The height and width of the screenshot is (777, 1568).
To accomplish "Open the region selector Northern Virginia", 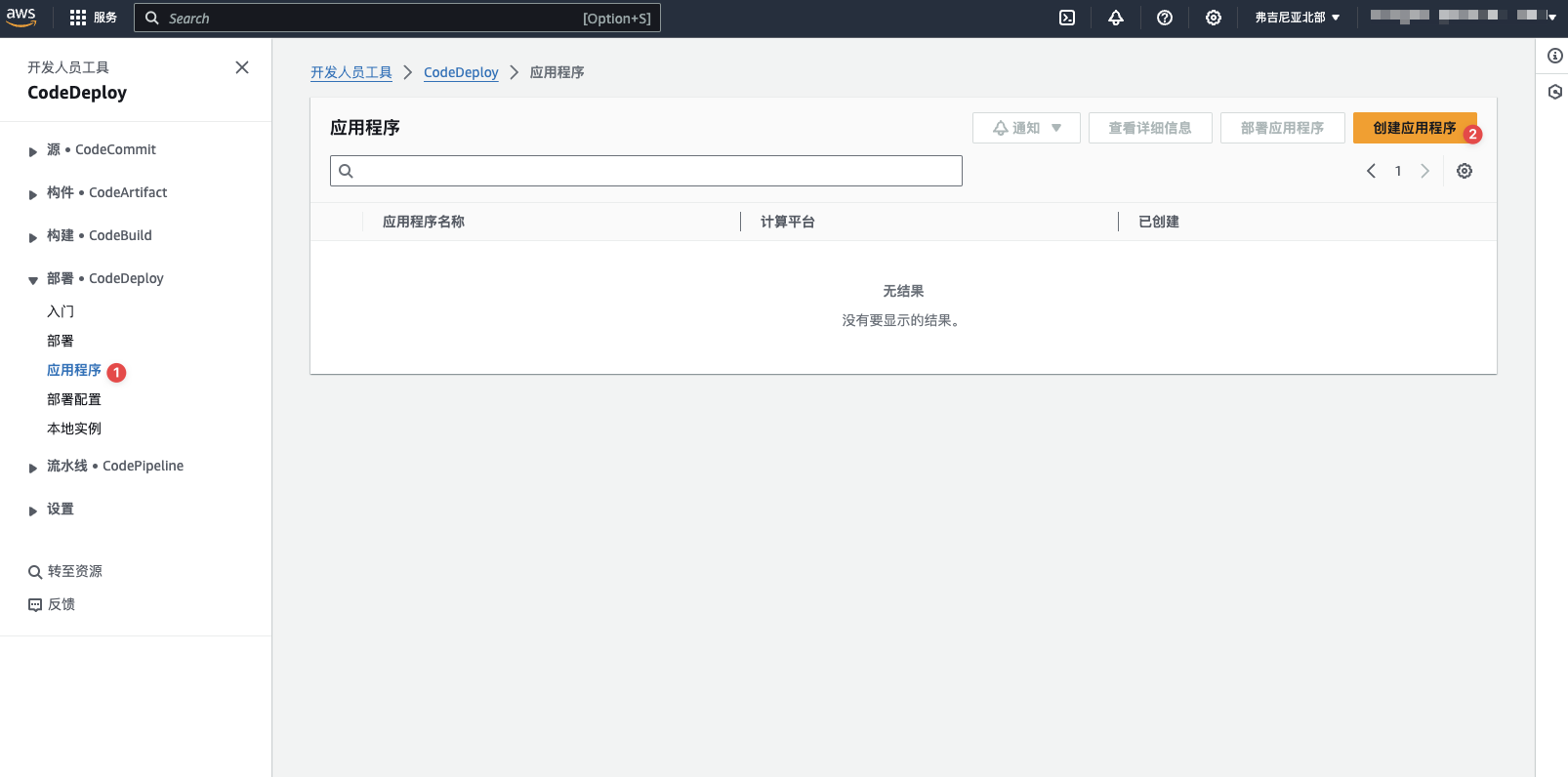I will [x=1298, y=18].
